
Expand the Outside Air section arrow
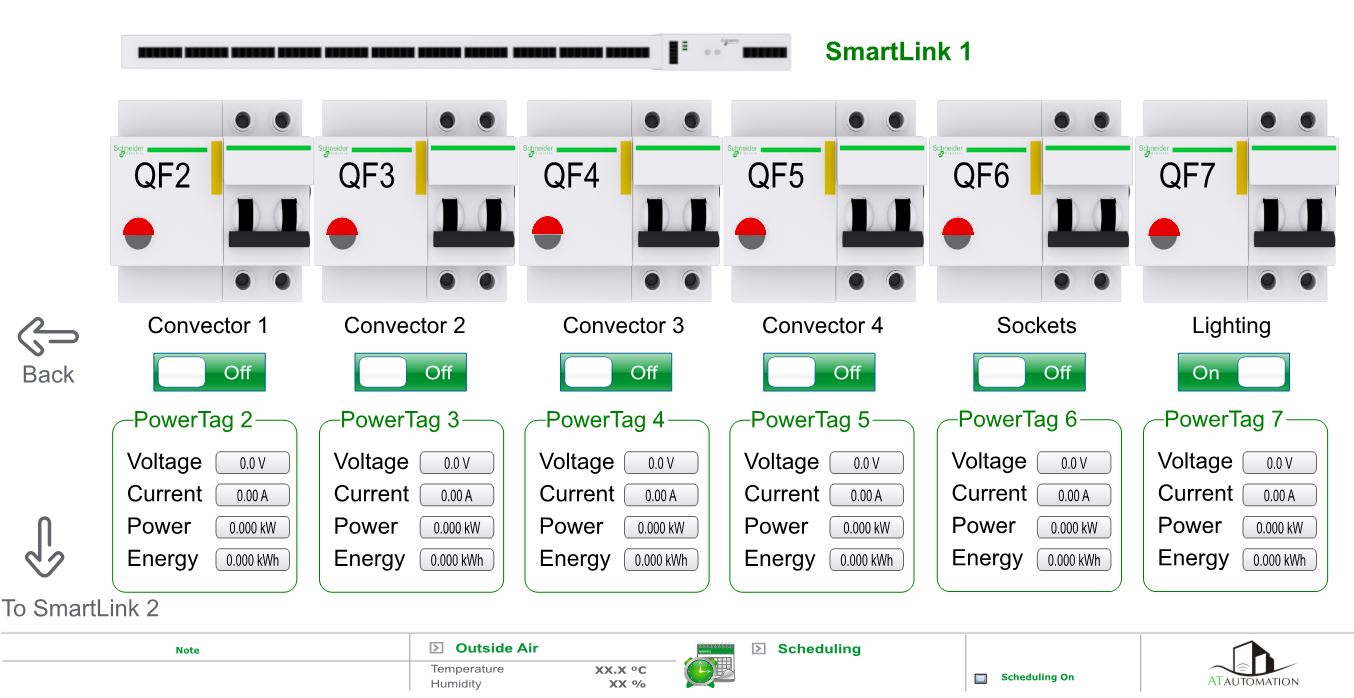point(436,649)
